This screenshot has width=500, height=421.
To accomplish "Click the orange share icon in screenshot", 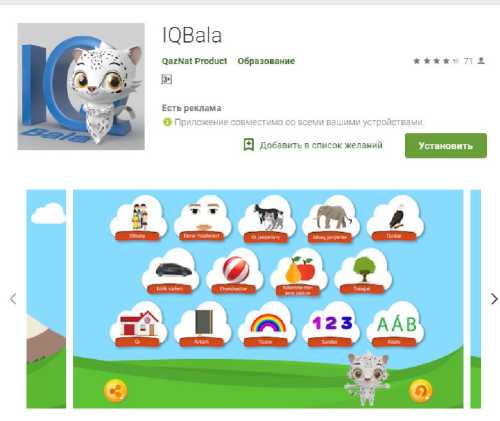I will (115, 391).
